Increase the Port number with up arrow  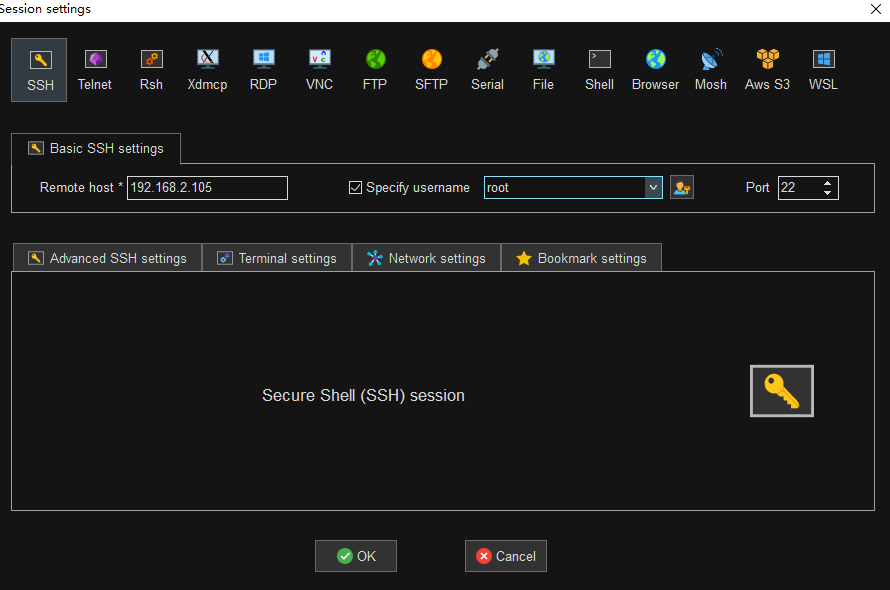[828, 183]
